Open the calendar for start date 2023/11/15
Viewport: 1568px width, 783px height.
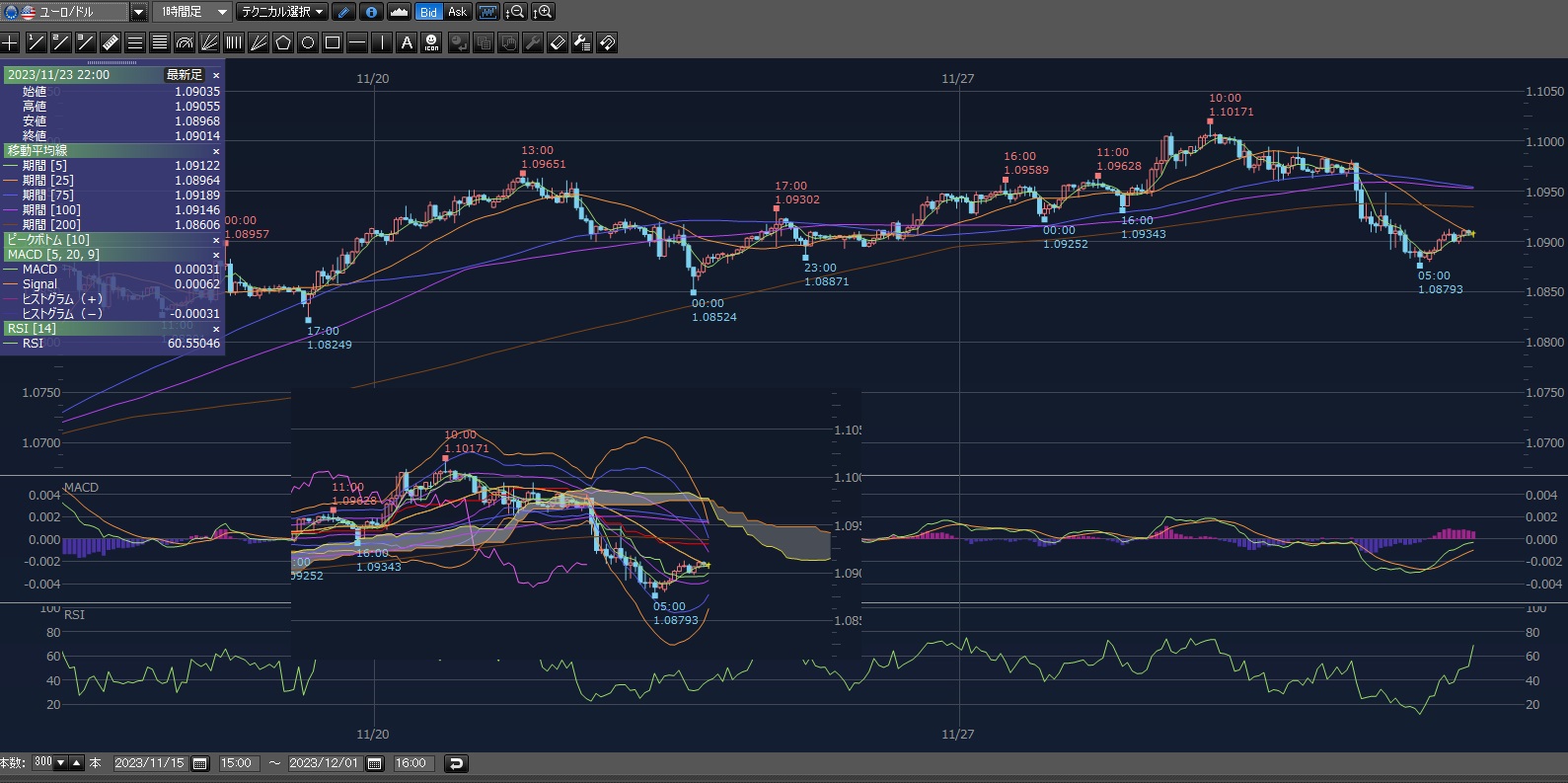(x=200, y=763)
